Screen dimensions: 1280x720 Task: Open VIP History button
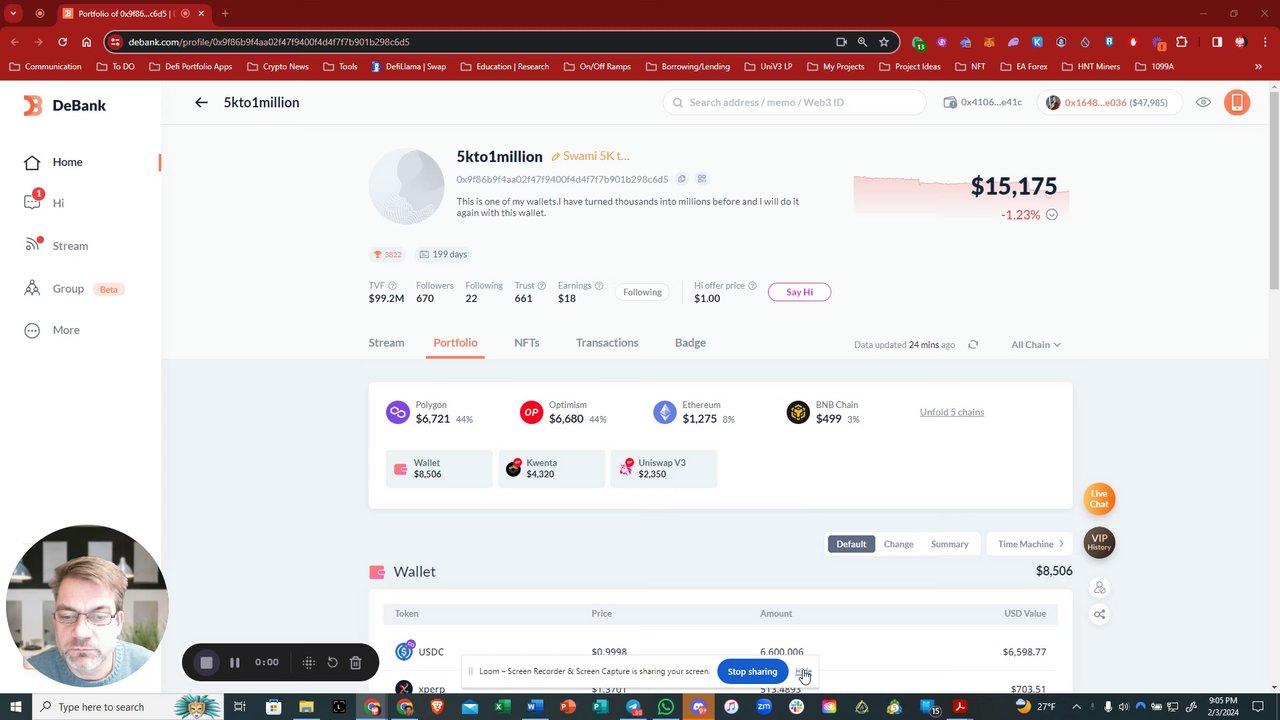1099,542
